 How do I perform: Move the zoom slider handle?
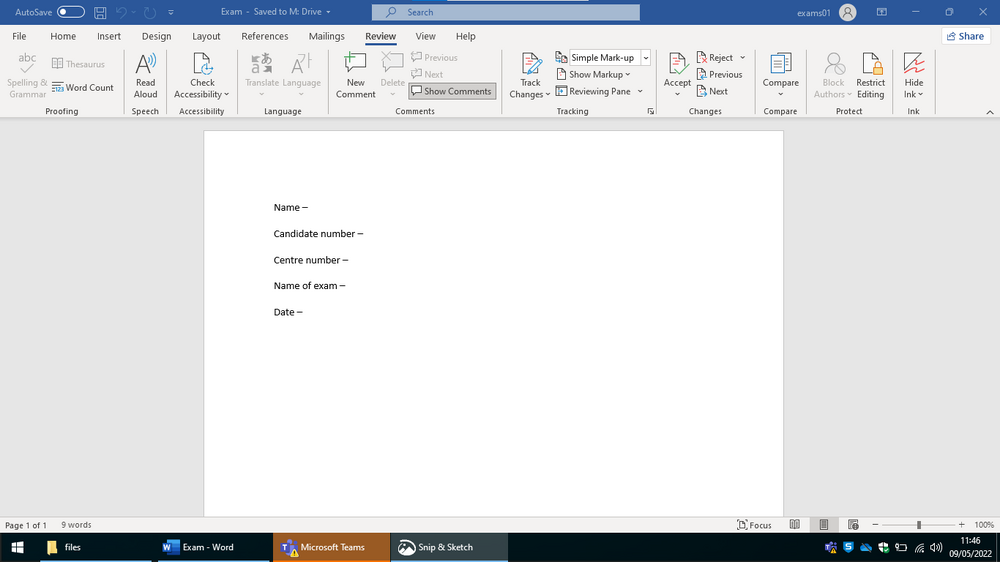(x=918, y=525)
